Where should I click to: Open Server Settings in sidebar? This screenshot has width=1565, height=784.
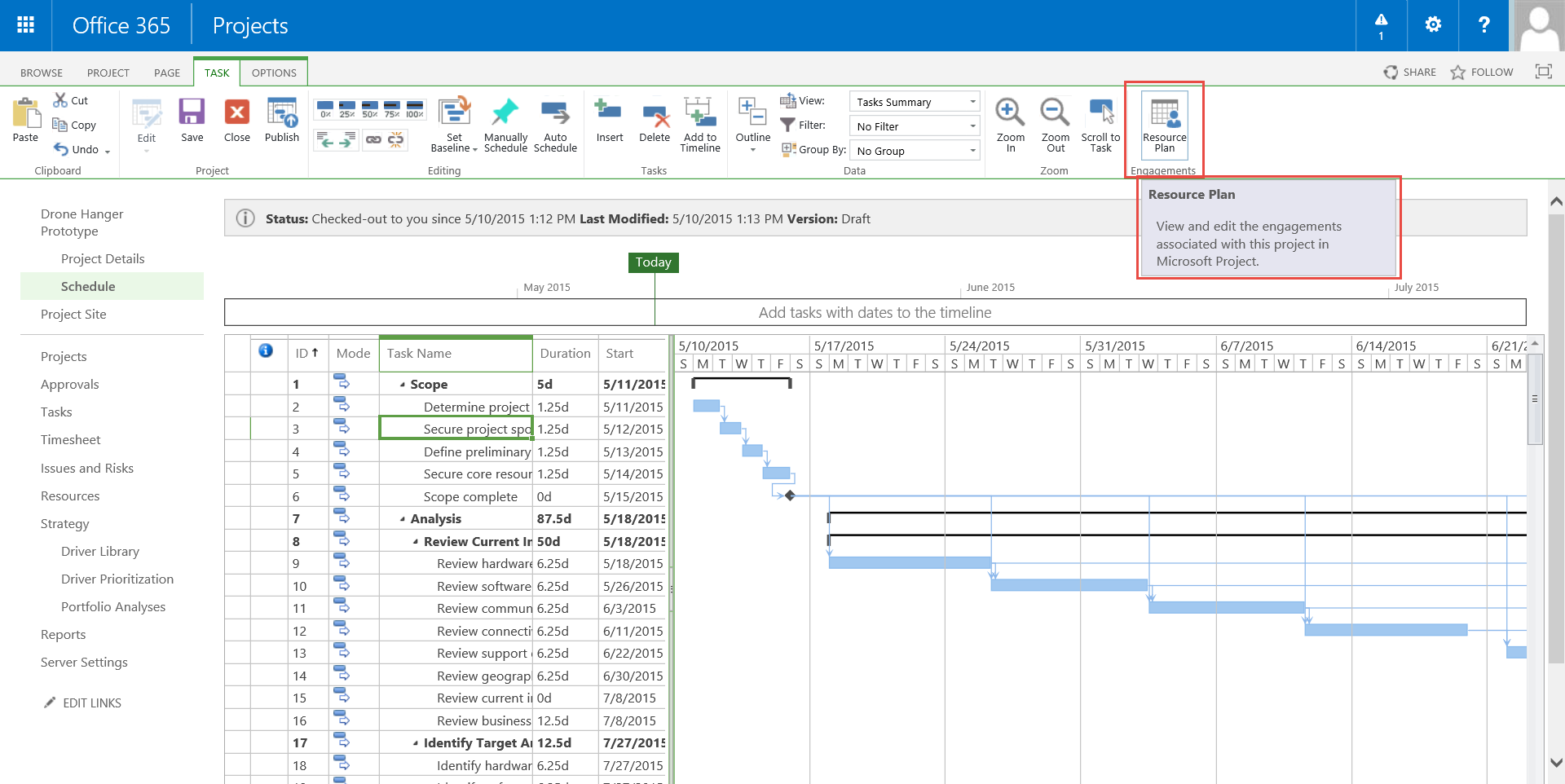coord(84,663)
